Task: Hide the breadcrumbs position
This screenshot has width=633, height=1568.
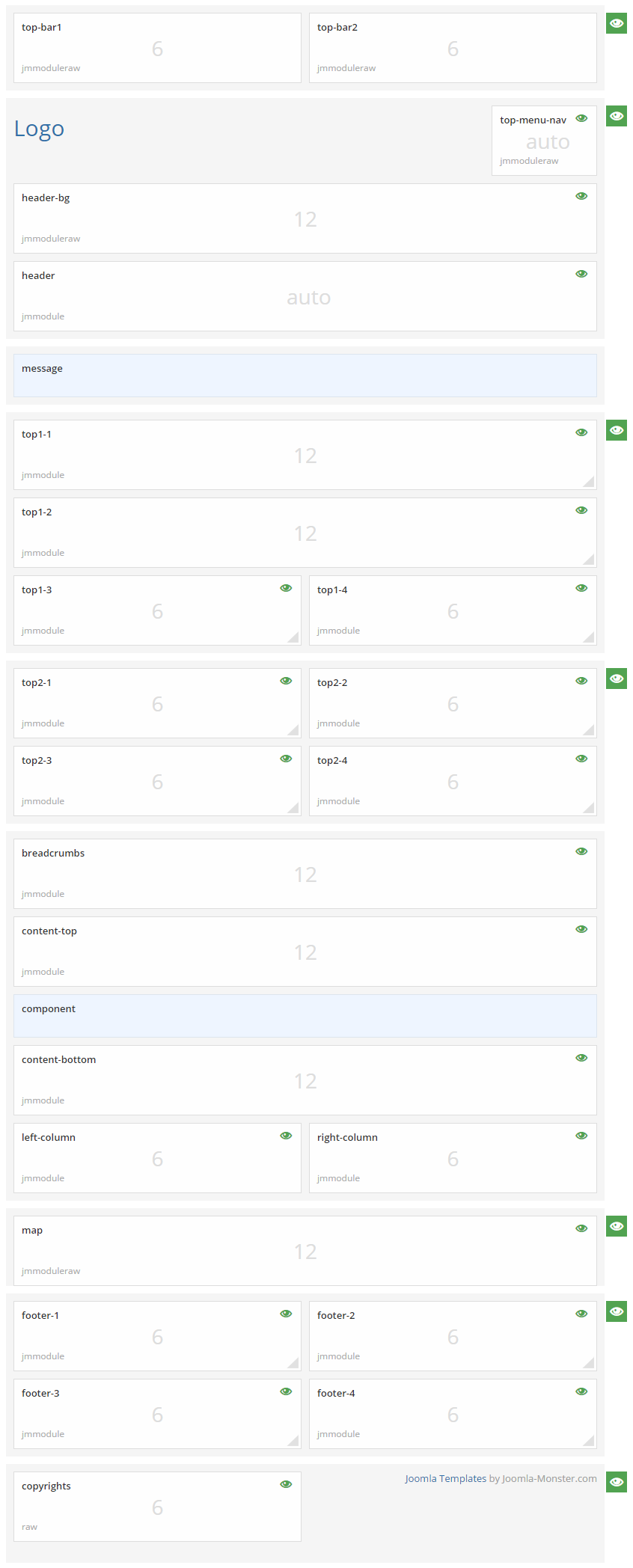Action: (x=581, y=851)
